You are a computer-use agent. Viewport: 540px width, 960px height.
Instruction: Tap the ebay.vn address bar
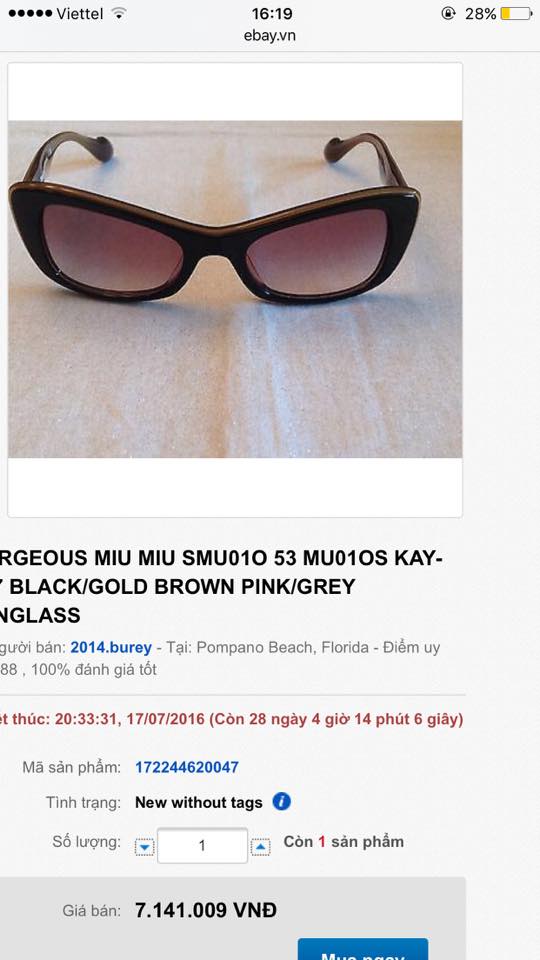tap(269, 36)
